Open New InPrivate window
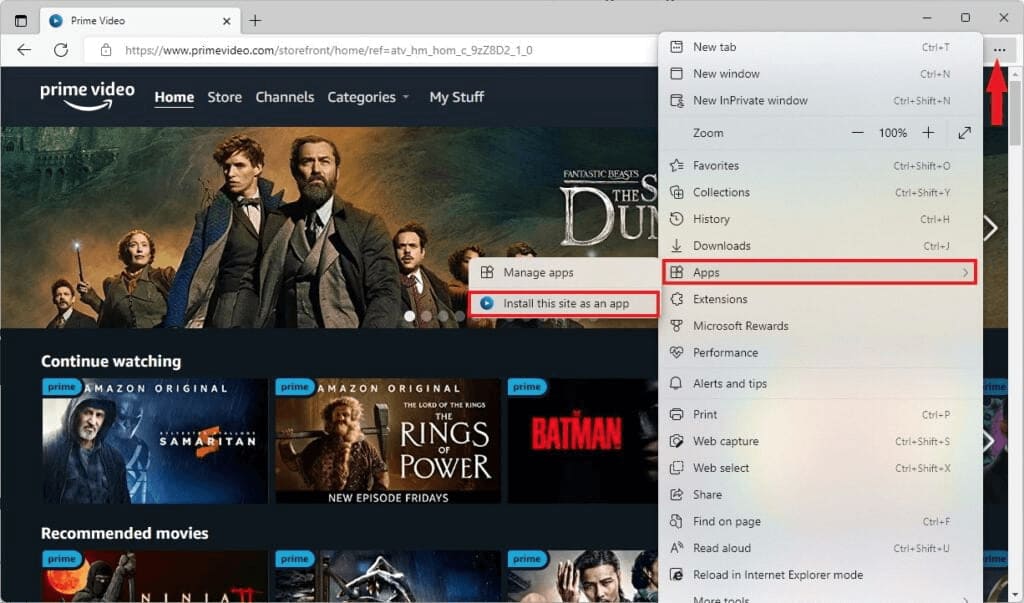Image resolution: width=1024 pixels, height=603 pixels. click(x=820, y=101)
